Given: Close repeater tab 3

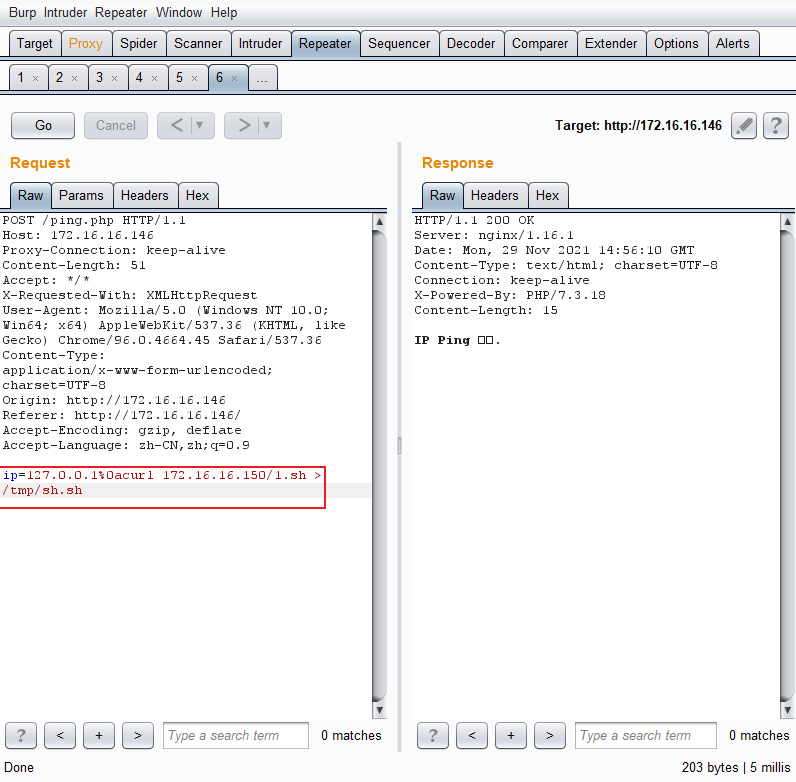Looking at the screenshot, I should coord(114,79).
